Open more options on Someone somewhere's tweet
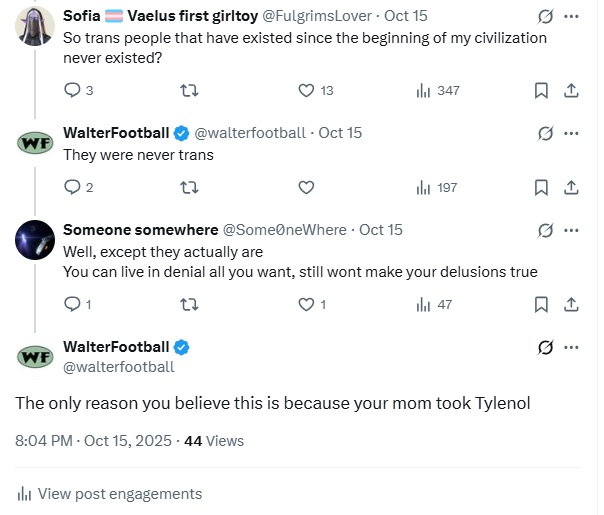Image resolution: width=604 pixels, height=515 pixels. tap(571, 230)
